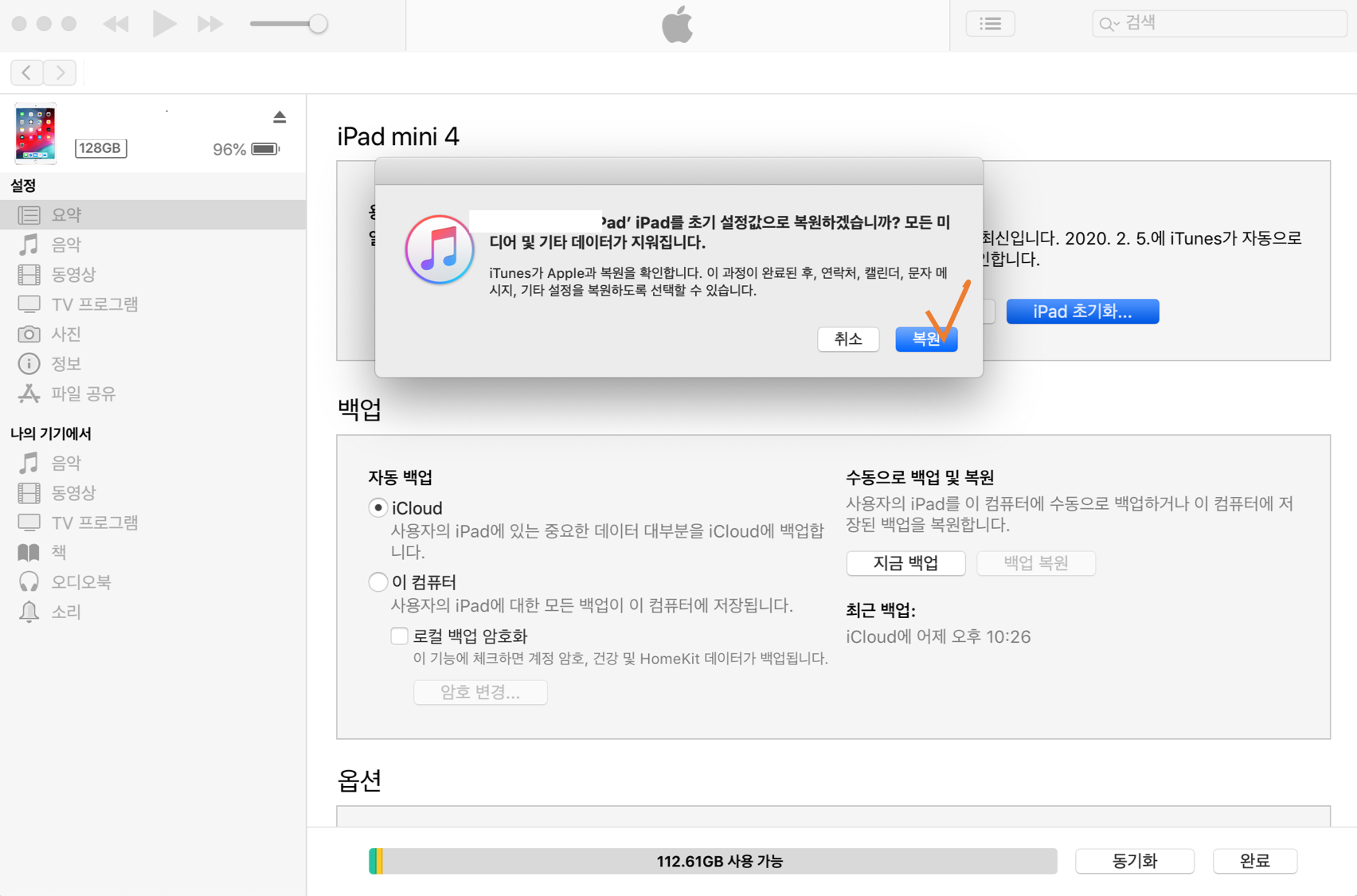
Task: Click the fast-forward playback button
Action: 210,24
